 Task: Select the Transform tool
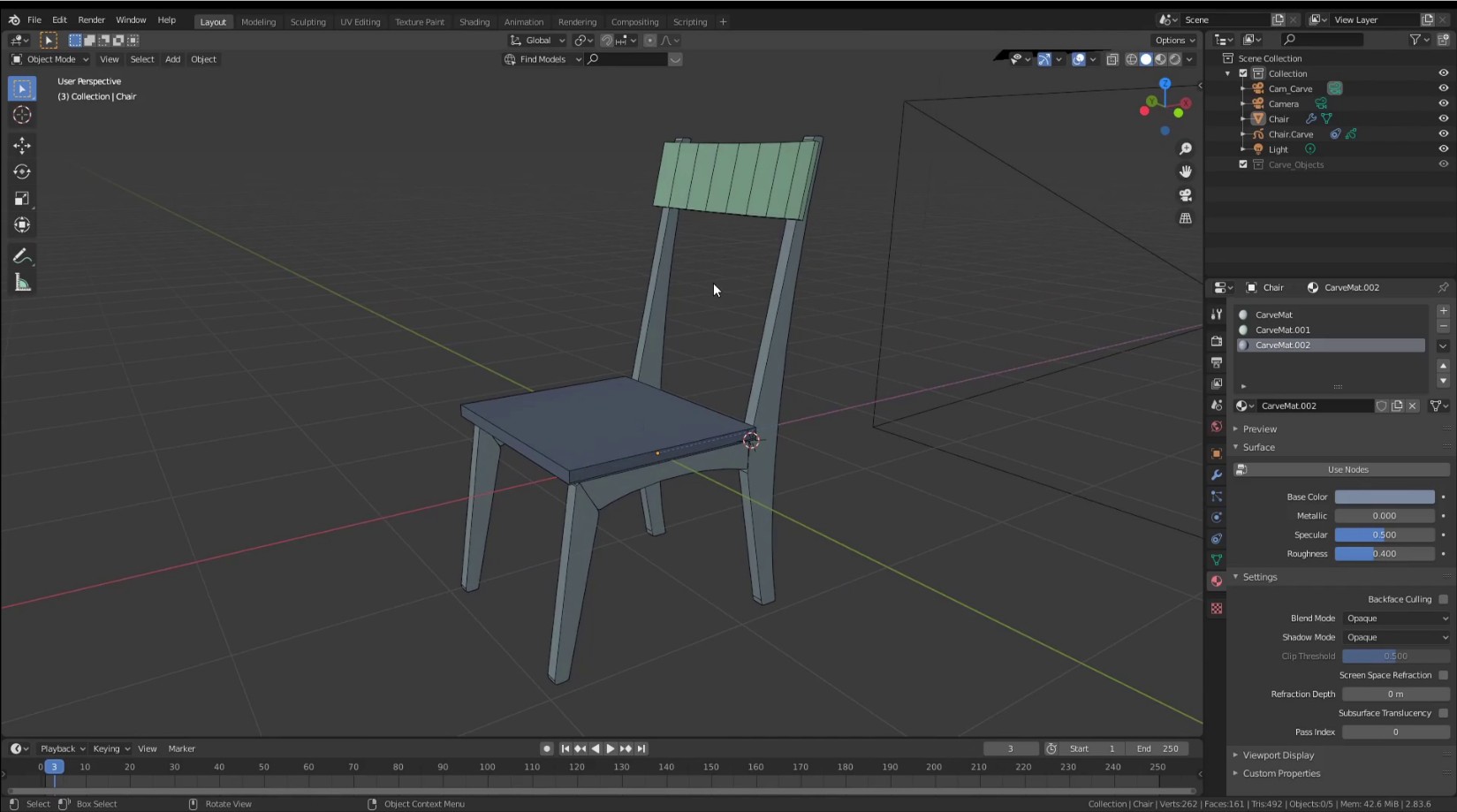click(22, 225)
